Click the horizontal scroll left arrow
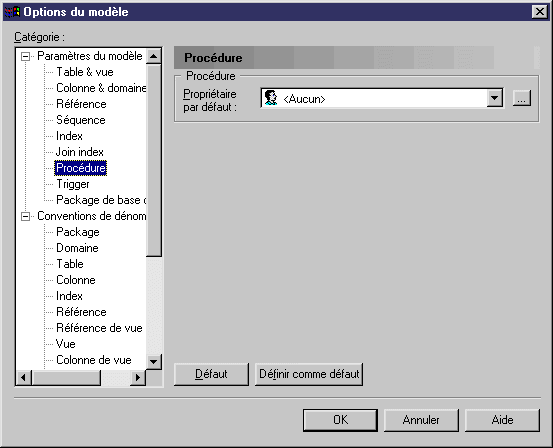Viewport: 553px width, 448px height. [x=24, y=378]
